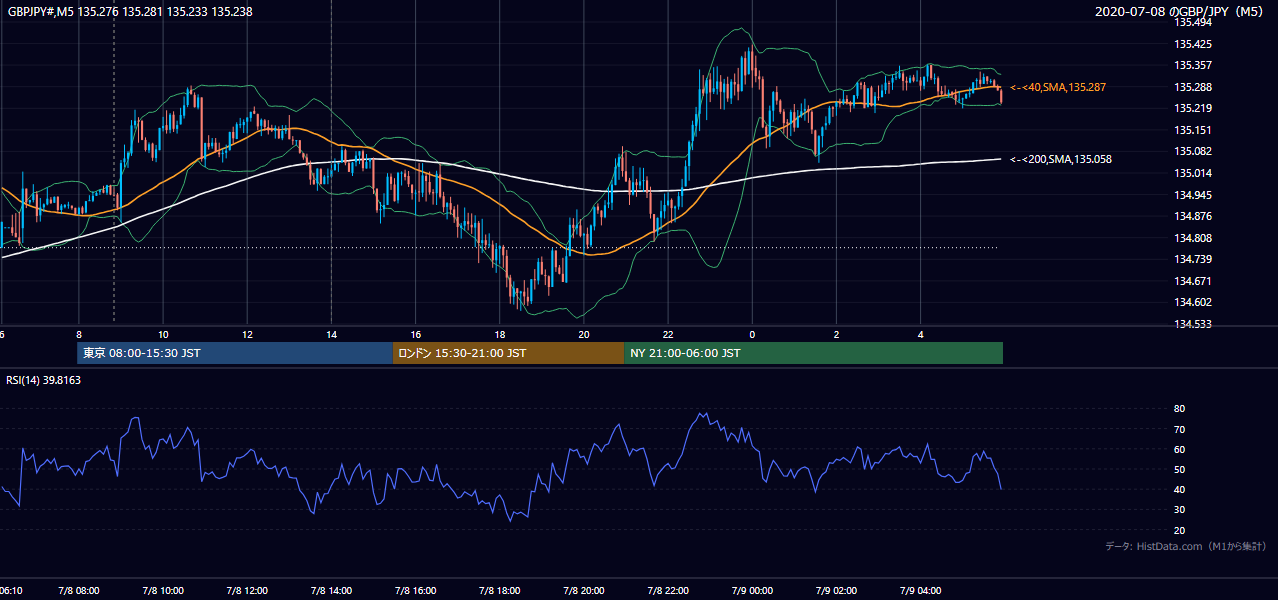Click price axis value 135.014
The width and height of the screenshot is (1278, 600).
(x=1193, y=173)
